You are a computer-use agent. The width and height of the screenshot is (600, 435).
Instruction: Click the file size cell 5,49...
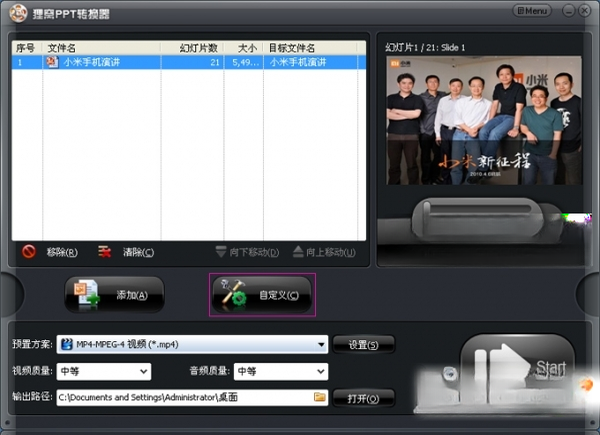point(244,62)
